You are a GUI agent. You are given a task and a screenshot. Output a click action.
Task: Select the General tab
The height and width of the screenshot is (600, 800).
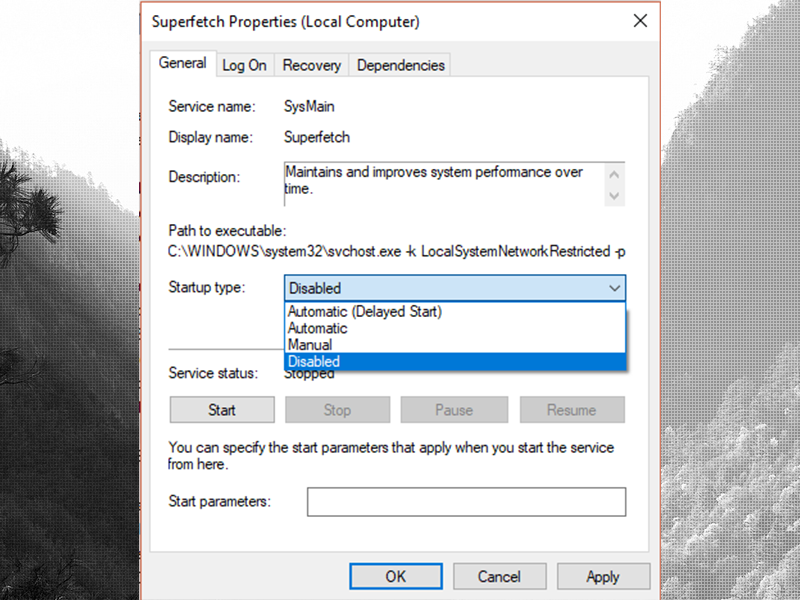click(x=182, y=62)
